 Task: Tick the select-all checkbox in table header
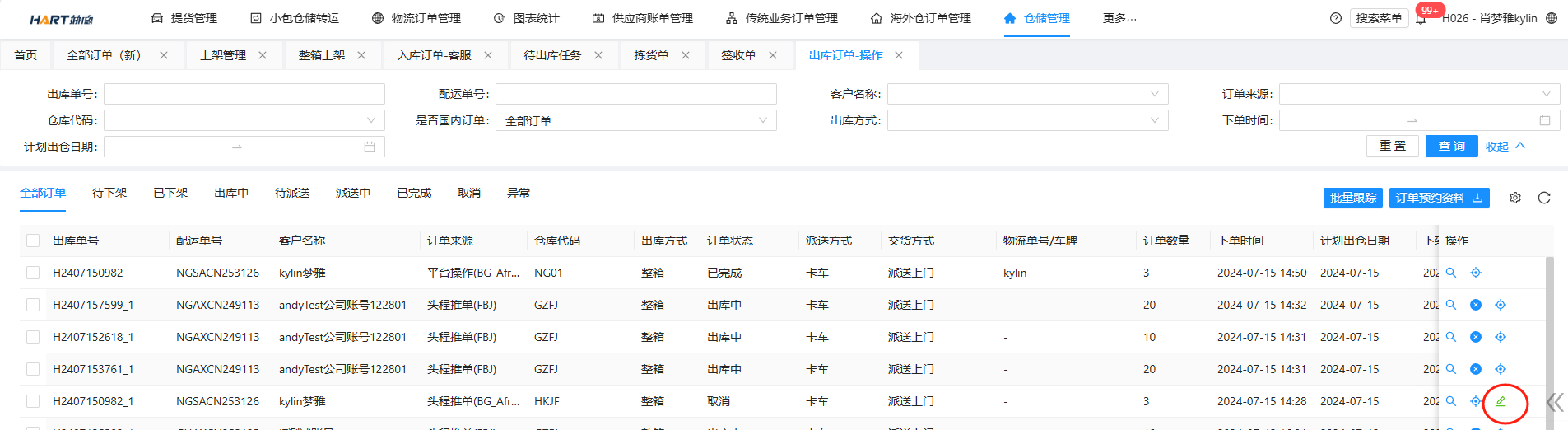pyautogui.click(x=33, y=241)
